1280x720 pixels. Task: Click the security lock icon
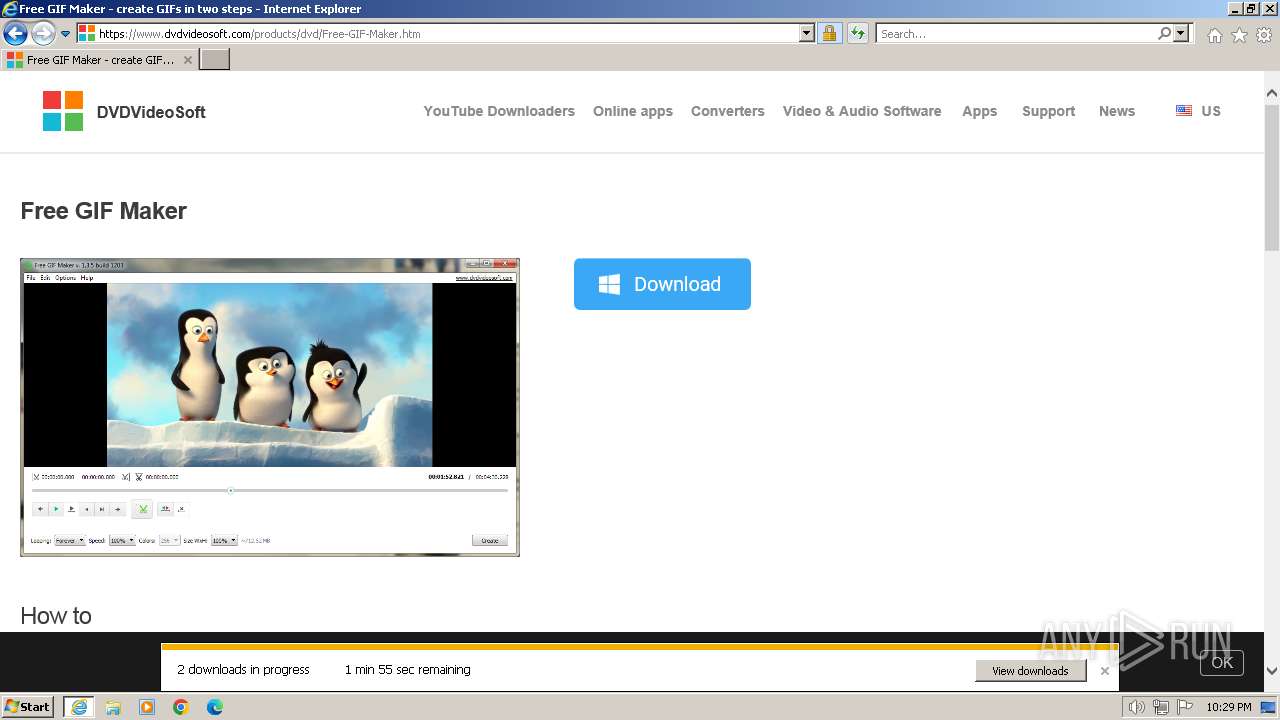tap(829, 33)
